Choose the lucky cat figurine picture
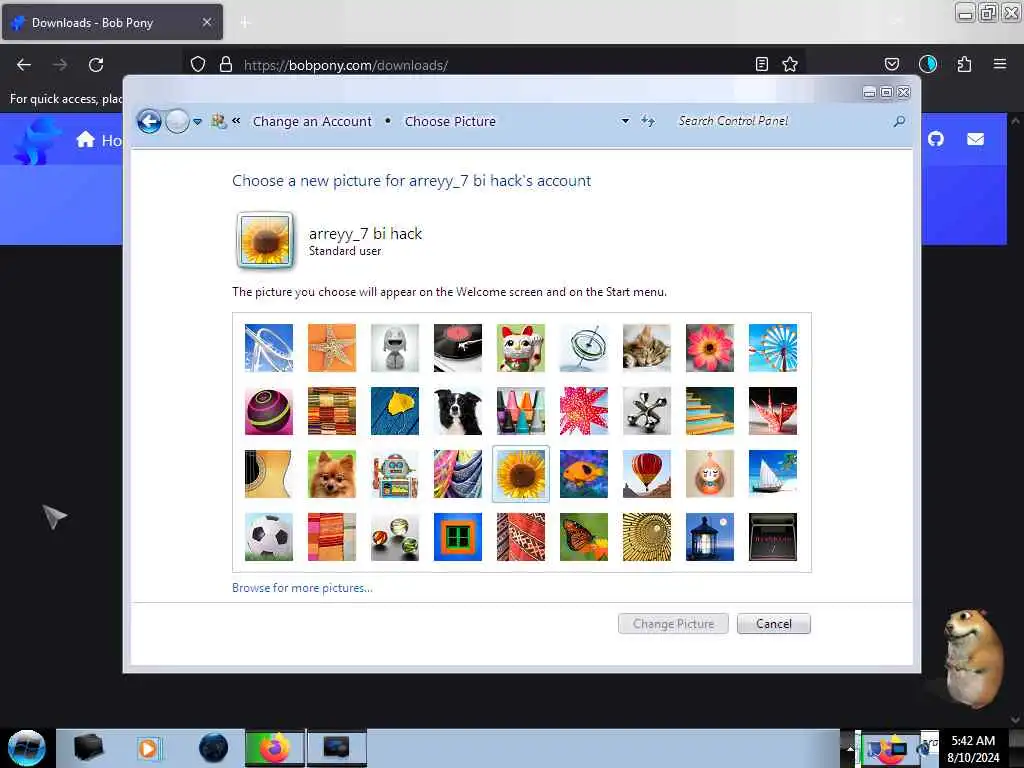The width and height of the screenshot is (1024, 768). [520, 348]
